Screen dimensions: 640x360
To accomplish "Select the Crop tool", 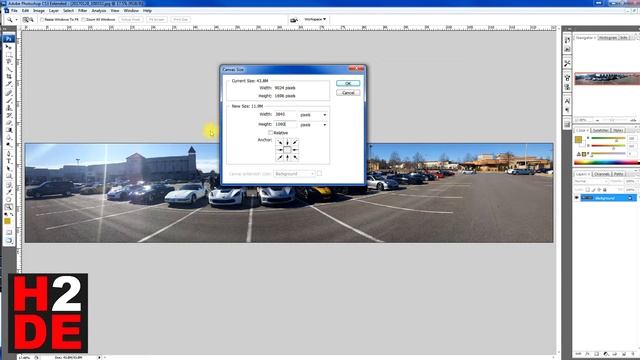I will [x=9, y=77].
